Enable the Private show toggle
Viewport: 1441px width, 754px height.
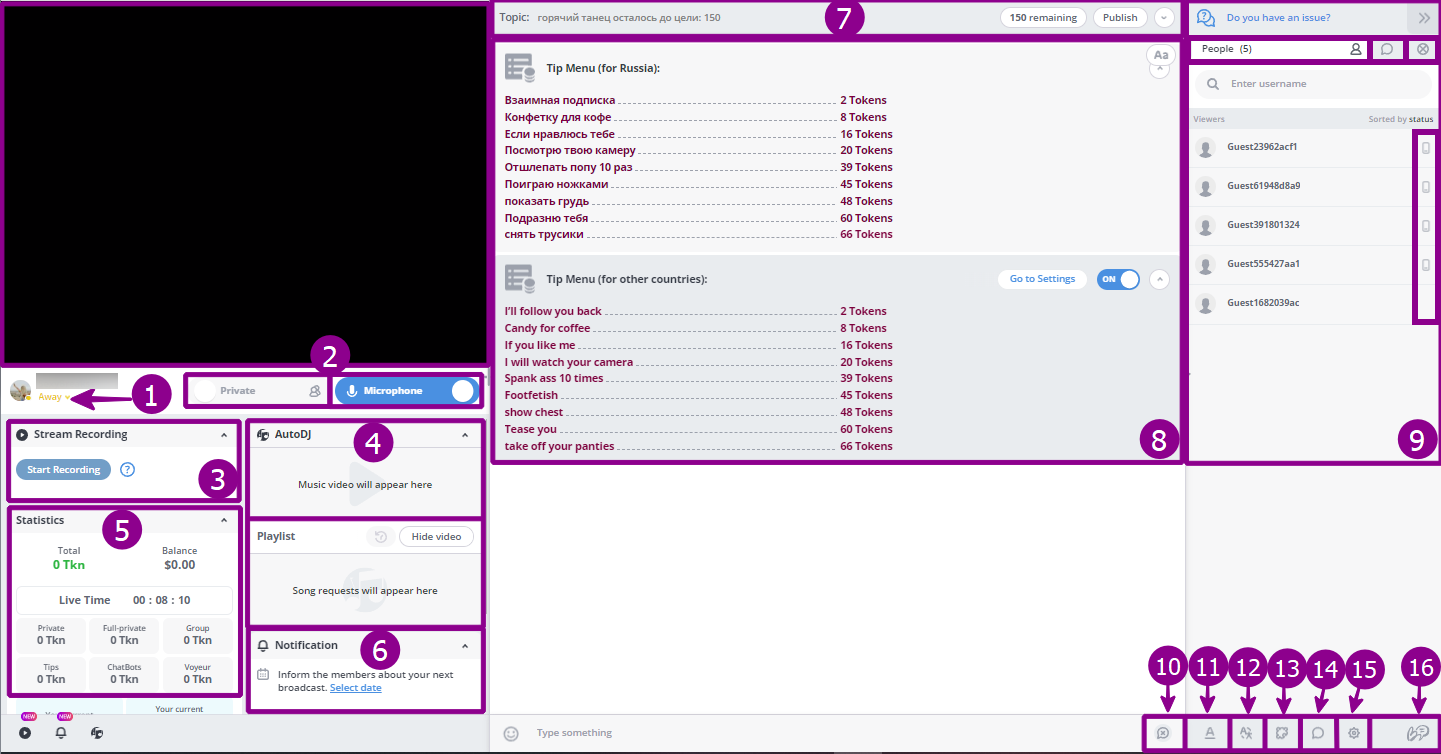[208, 391]
